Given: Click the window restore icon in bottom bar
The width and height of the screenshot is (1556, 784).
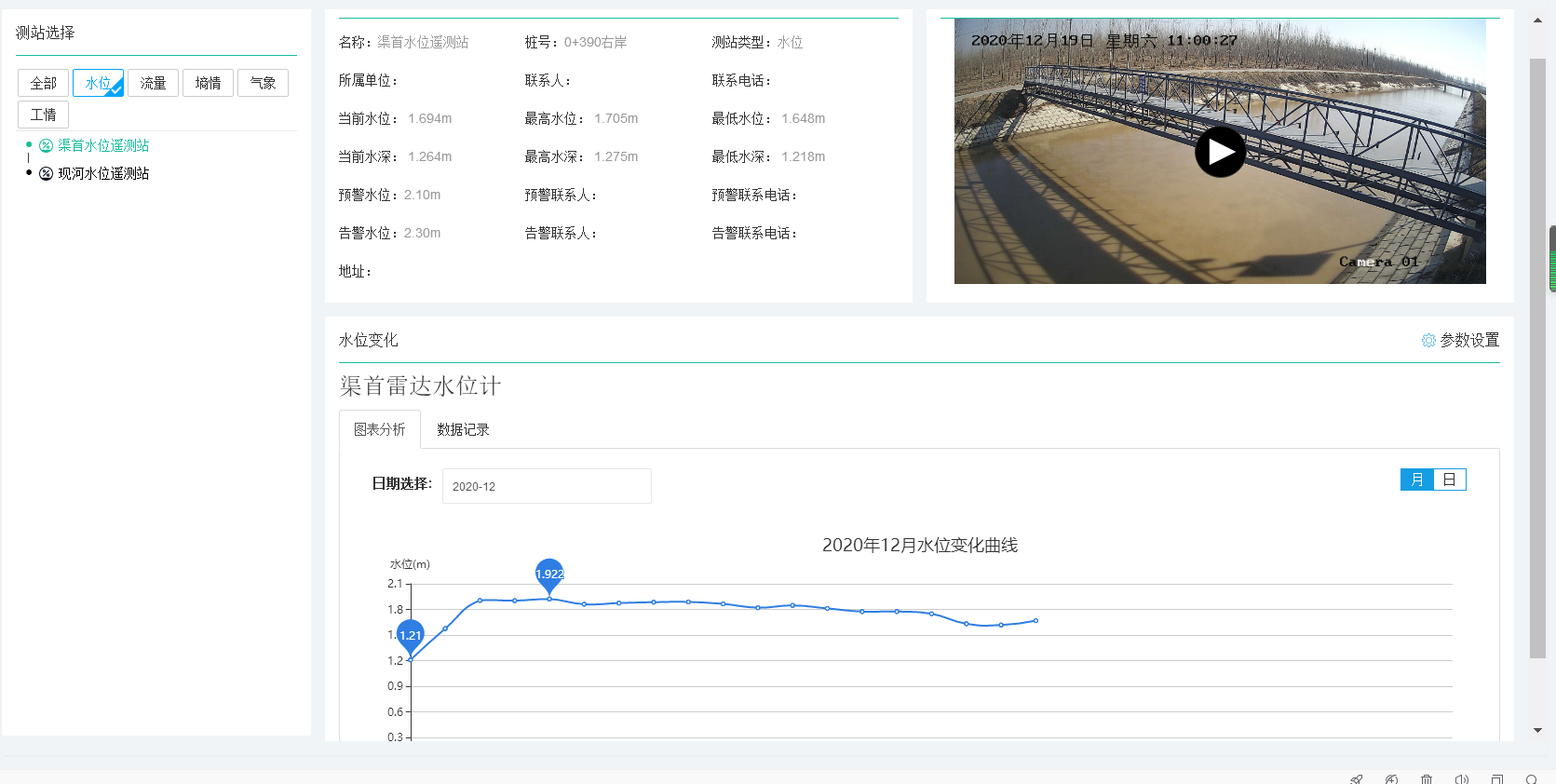Looking at the screenshot, I should click(1496, 778).
